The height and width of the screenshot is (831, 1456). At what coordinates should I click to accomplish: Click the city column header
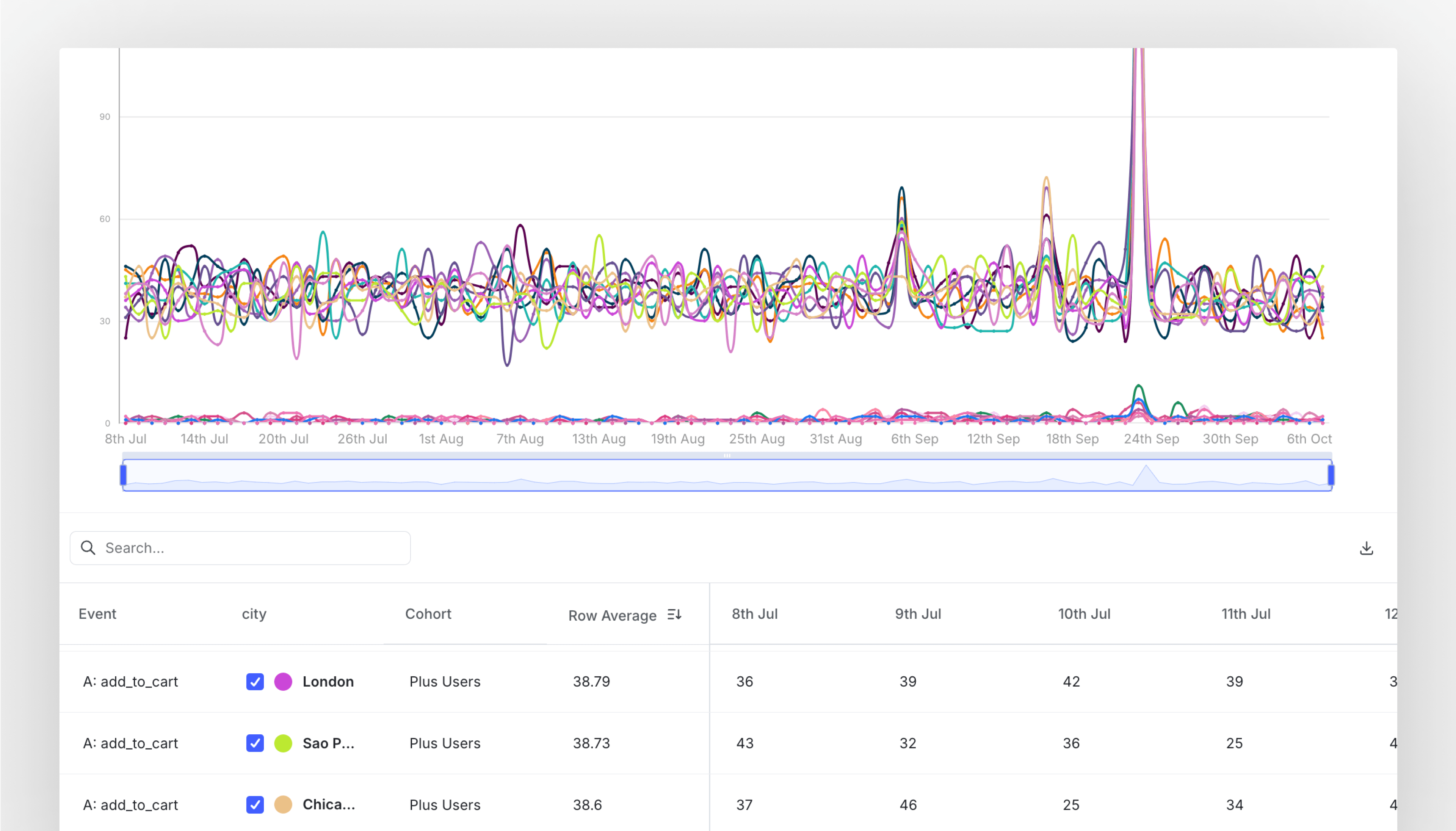254,614
